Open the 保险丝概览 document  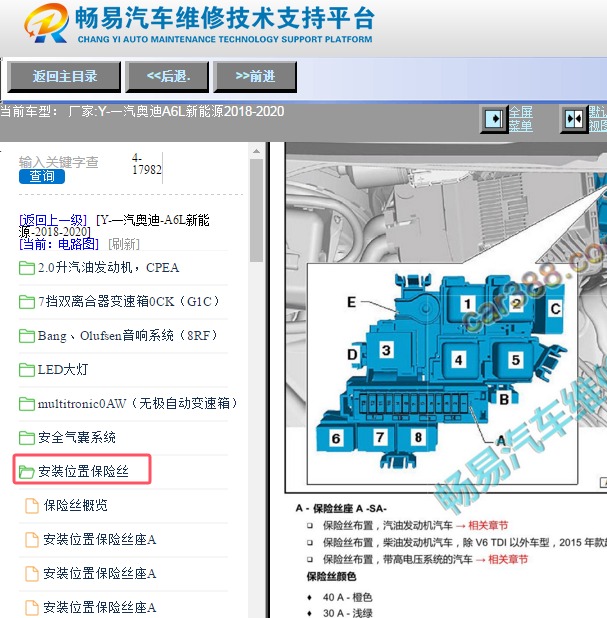[76, 505]
